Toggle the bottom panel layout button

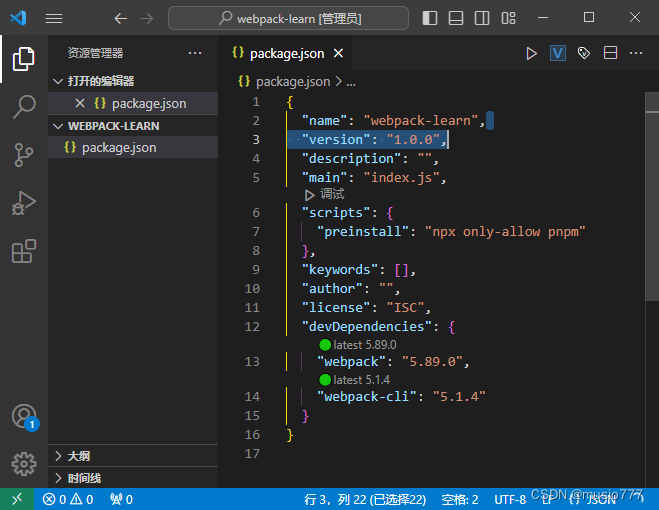[x=456, y=18]
